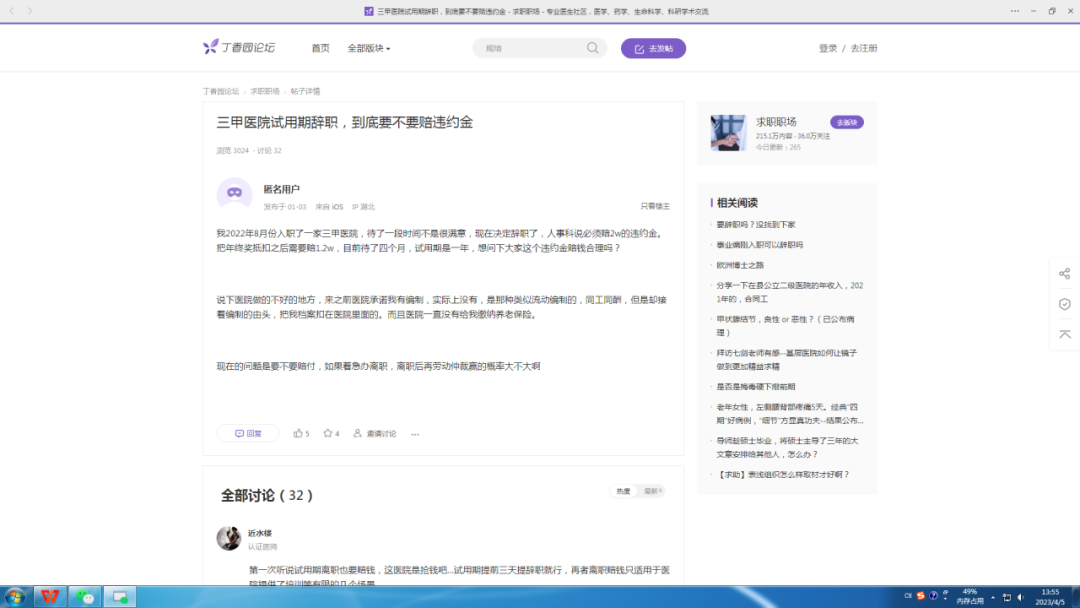Screen dimensions: 1080x608
Task: Open WPS Office from the taskbar
Action: (48, 597)
